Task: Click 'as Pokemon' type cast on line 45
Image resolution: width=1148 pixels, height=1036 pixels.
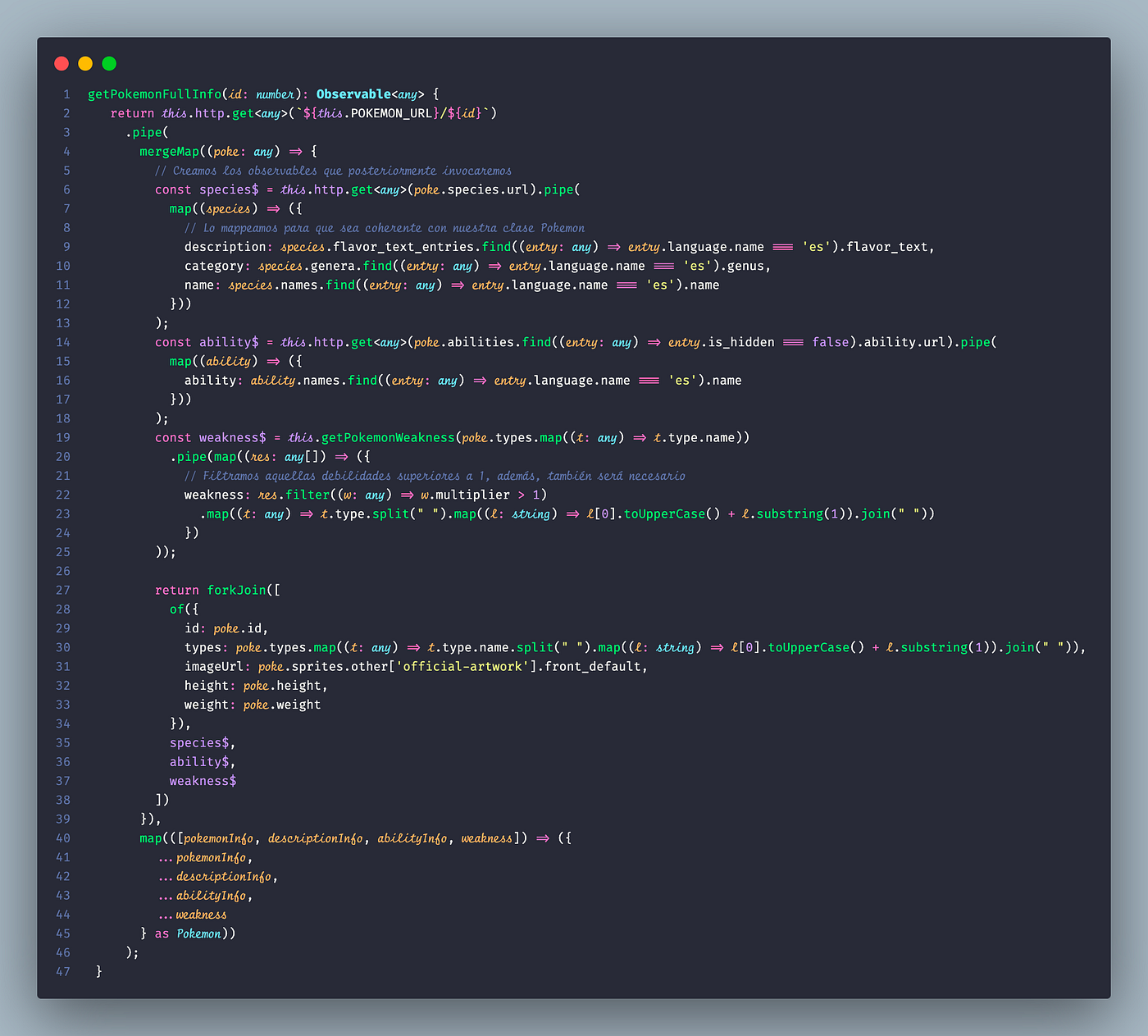Action: 188,933
